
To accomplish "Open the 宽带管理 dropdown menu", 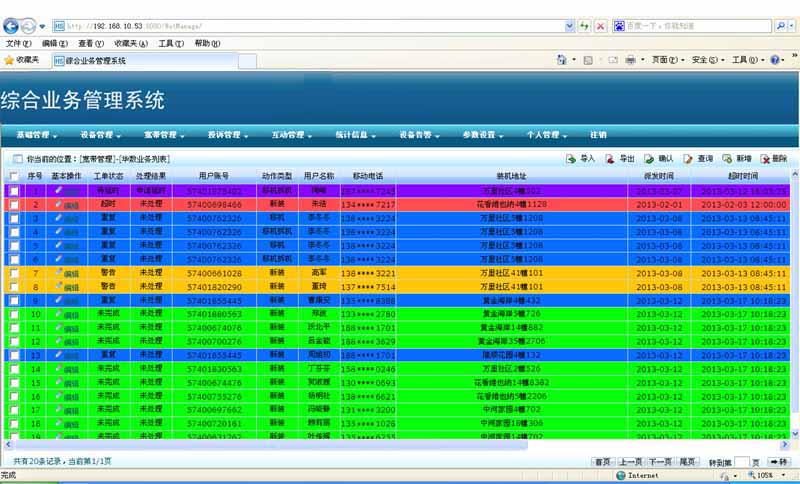I will point(164,134).
